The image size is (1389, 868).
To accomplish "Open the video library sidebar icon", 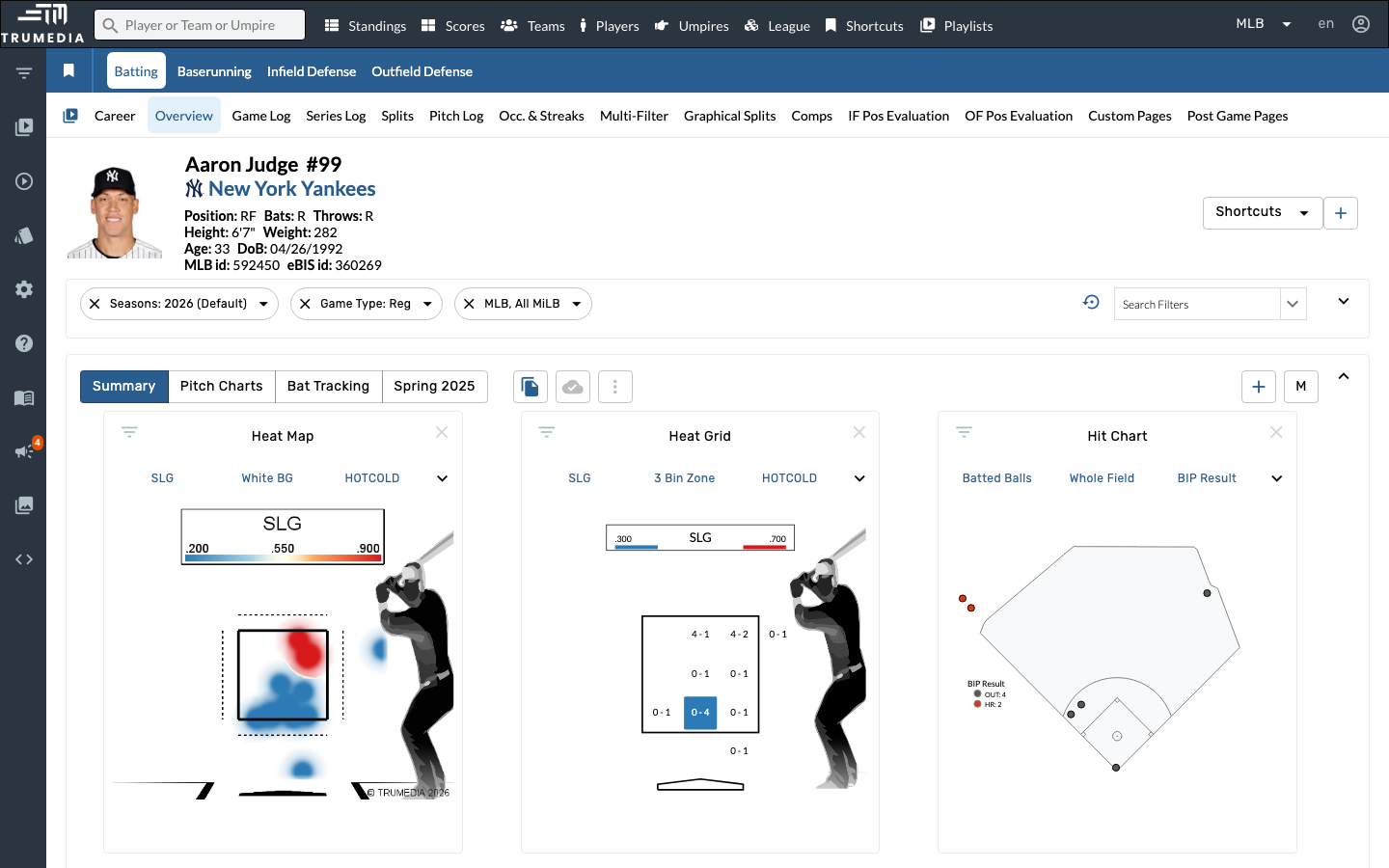I will coord(24,126).
